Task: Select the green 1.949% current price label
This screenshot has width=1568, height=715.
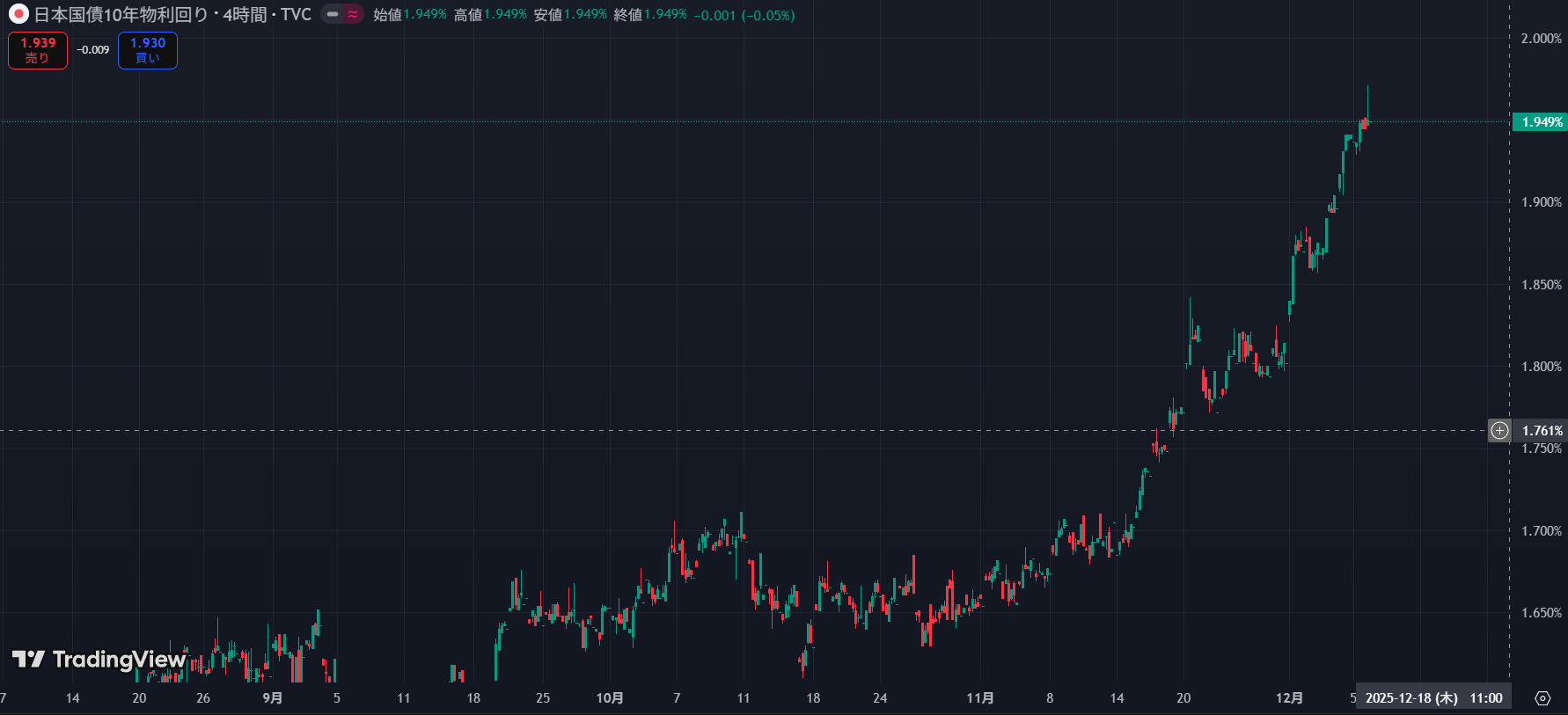Action: pos(1542,122)
